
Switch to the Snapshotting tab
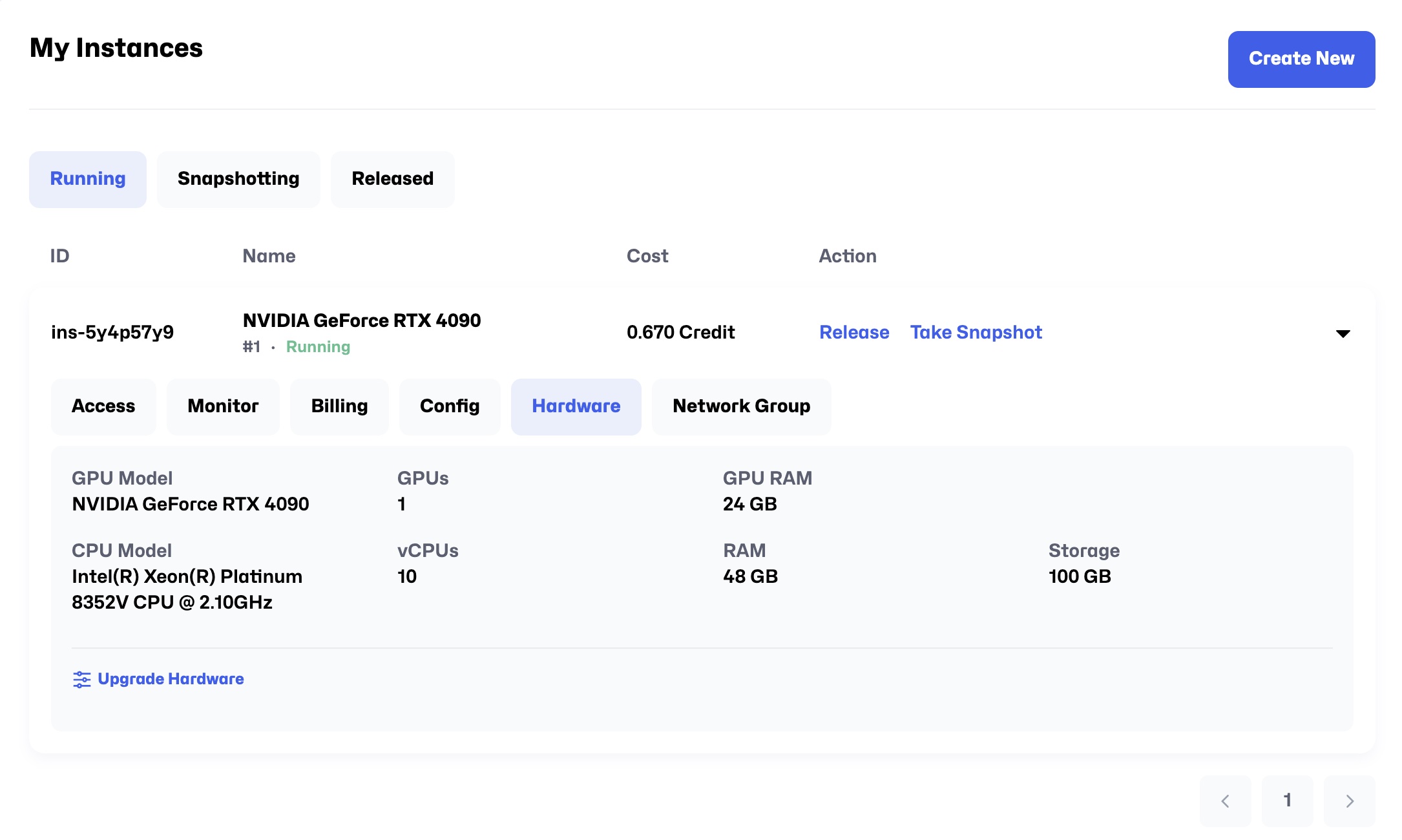(238, 179)
